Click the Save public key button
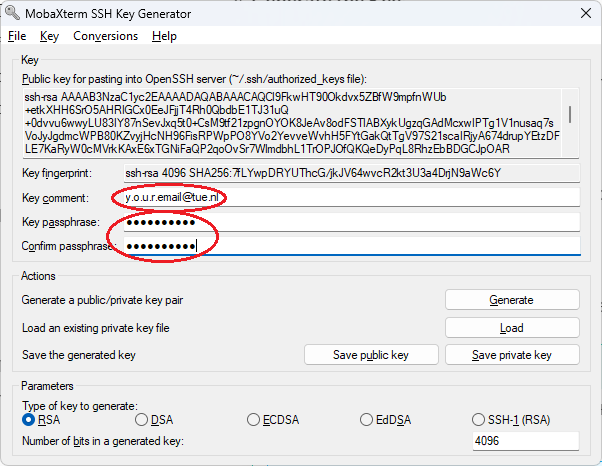The height and width of the screenshot is (466, 602). click(x=371, y=355)
